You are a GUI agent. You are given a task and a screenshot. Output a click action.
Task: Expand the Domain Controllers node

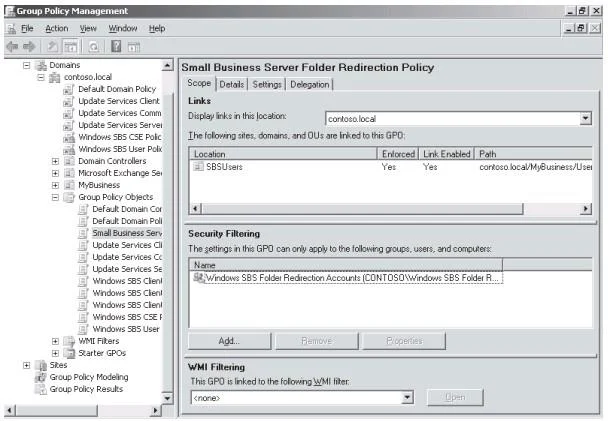tap(55, 161)
